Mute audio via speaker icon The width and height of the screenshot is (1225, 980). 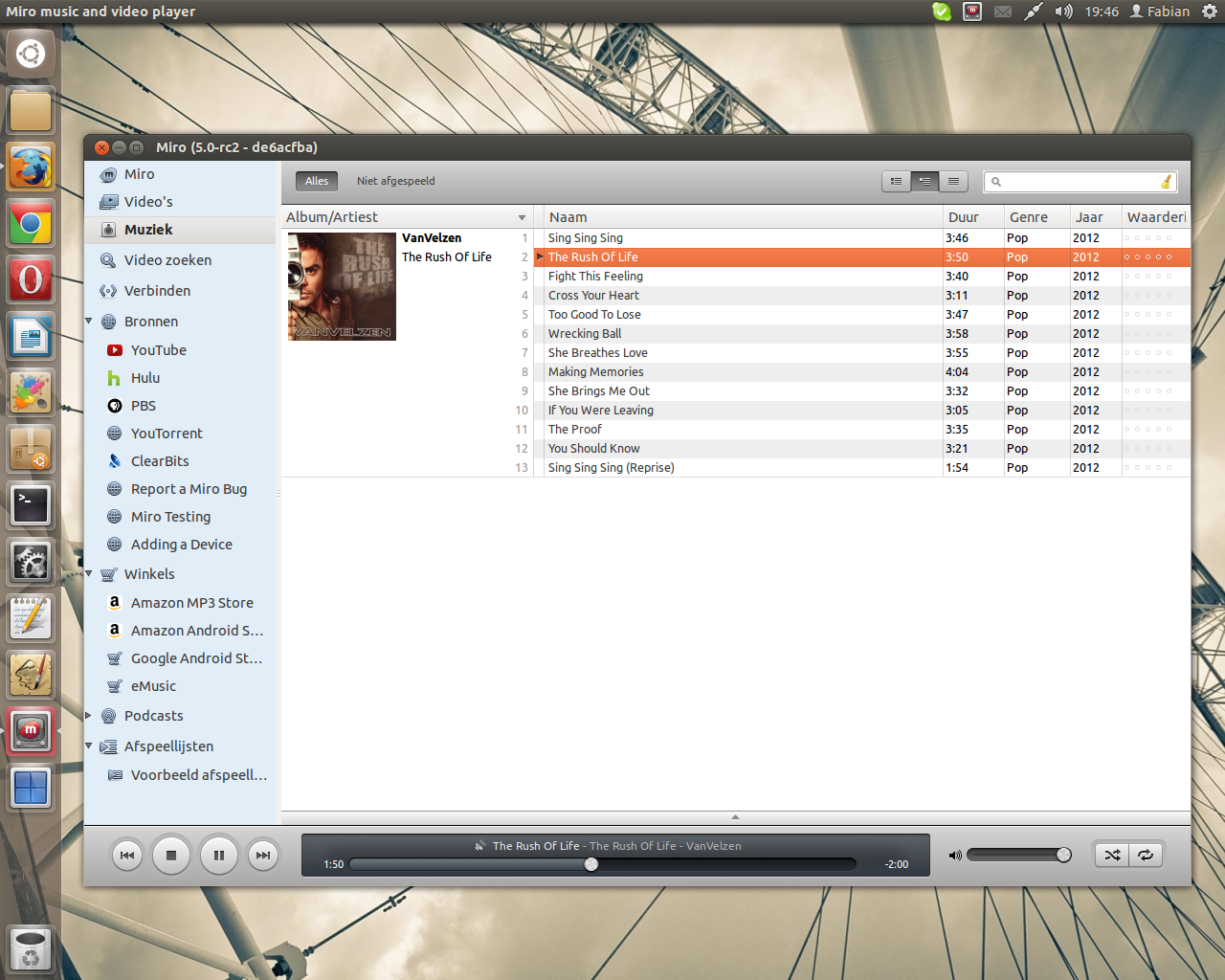(x=954, y=856)
